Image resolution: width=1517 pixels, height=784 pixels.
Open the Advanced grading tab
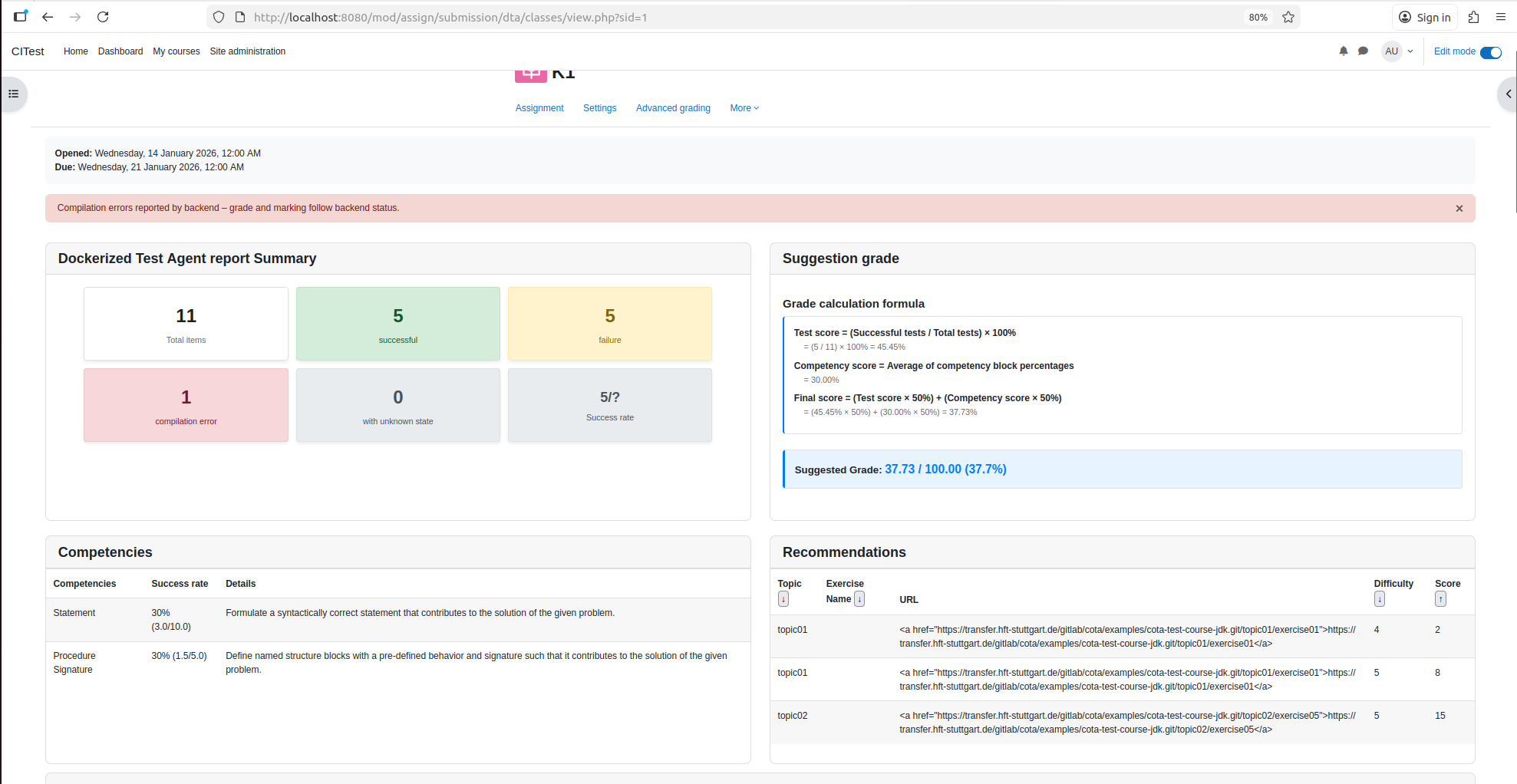click(673, 108)
